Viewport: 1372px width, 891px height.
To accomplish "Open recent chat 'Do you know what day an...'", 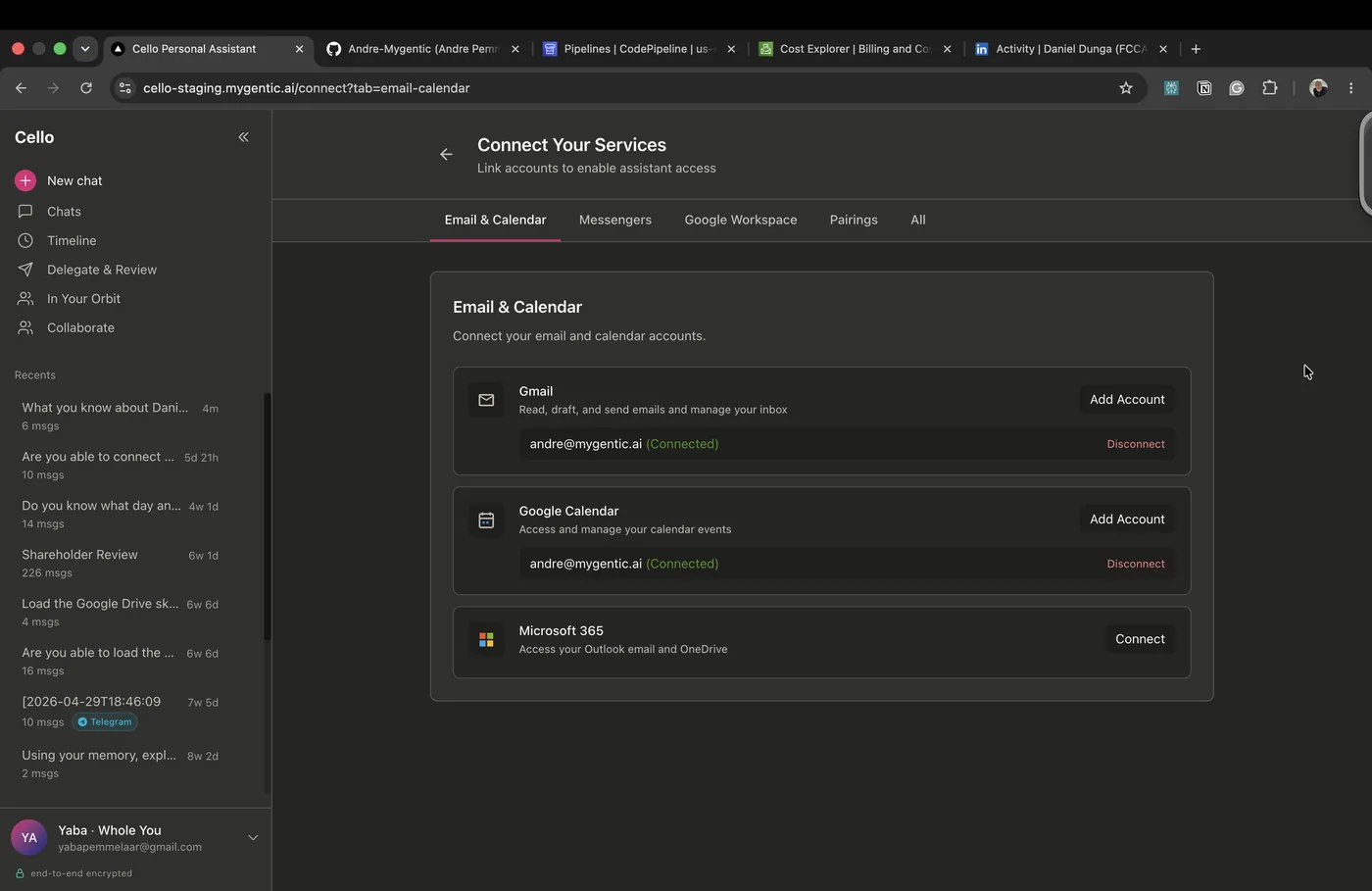I will [120, 514].
